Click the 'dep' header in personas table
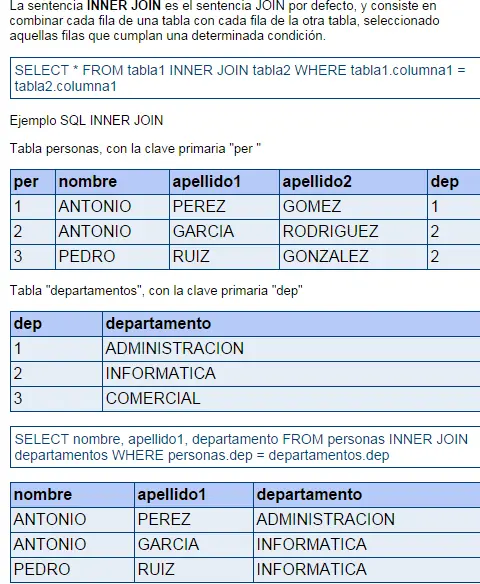 (x=454, y=182)
